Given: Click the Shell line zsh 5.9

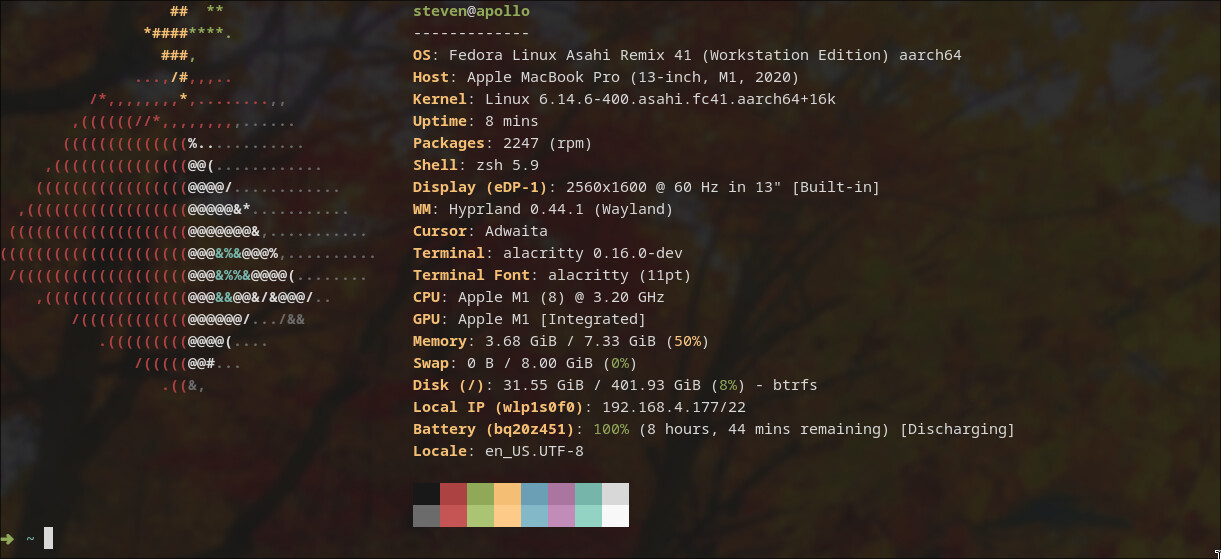Looking at the screenshot, I should coord(476,165).
